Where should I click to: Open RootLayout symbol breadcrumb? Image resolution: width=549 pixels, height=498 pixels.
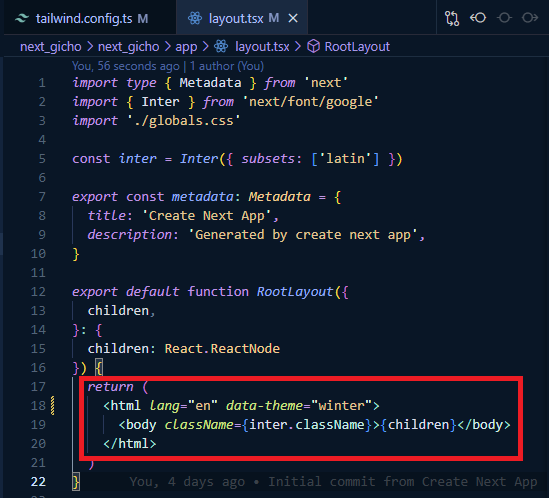point(357,47)
